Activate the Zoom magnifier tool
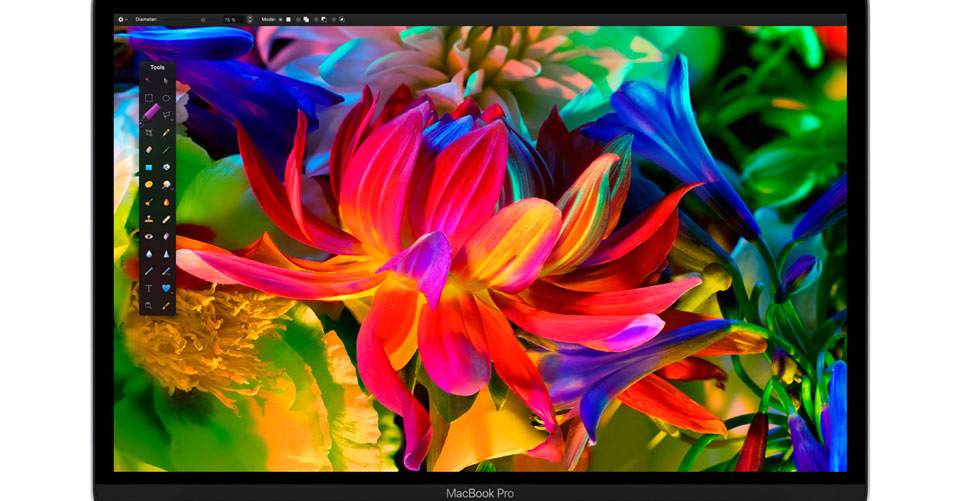This screenshot has height=501, width=960. click(x=149, y=305)
